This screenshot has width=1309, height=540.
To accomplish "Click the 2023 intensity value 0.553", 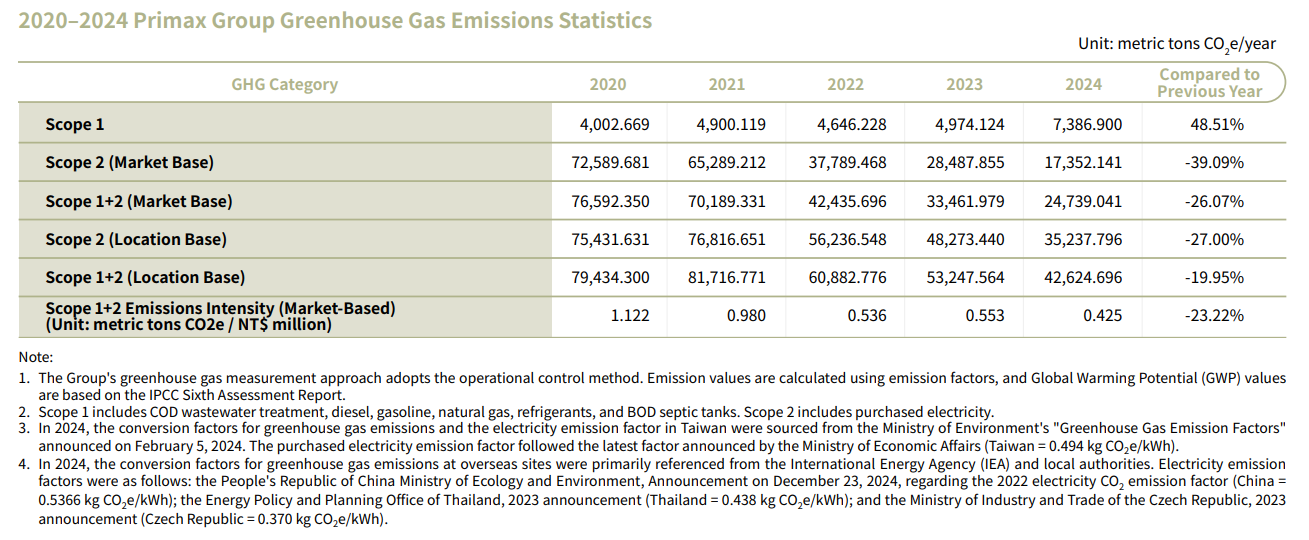I will (986, 315).
